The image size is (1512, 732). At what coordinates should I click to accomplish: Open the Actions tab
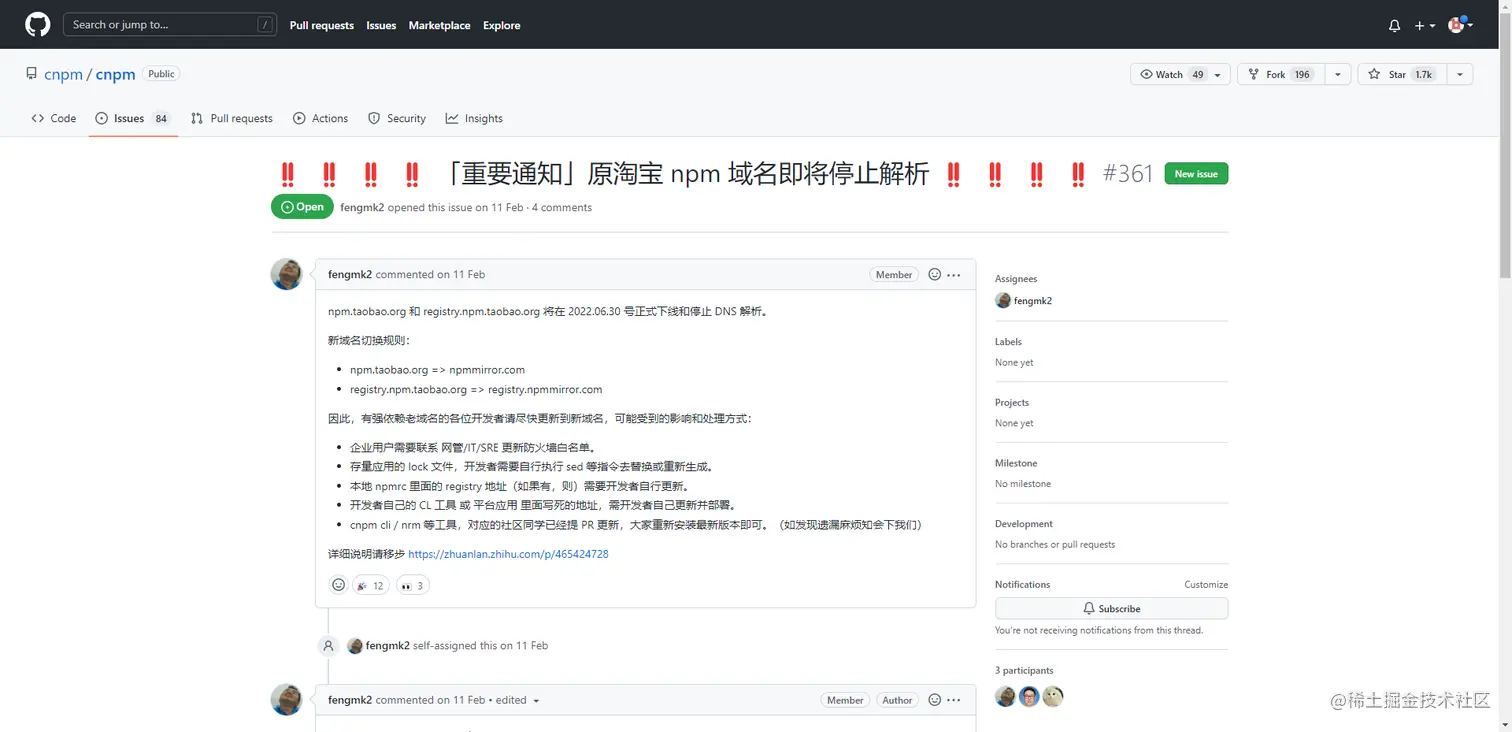[320, 118]
